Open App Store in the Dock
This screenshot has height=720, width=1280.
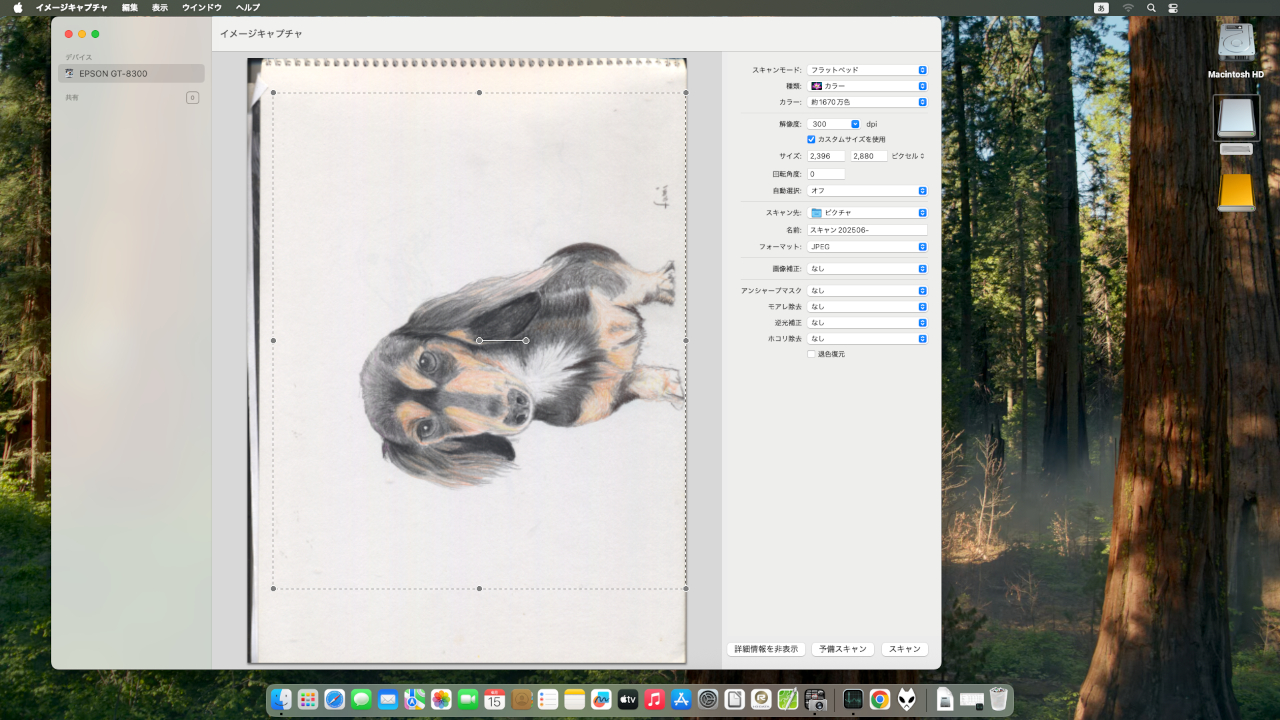(x=682, y=699)
